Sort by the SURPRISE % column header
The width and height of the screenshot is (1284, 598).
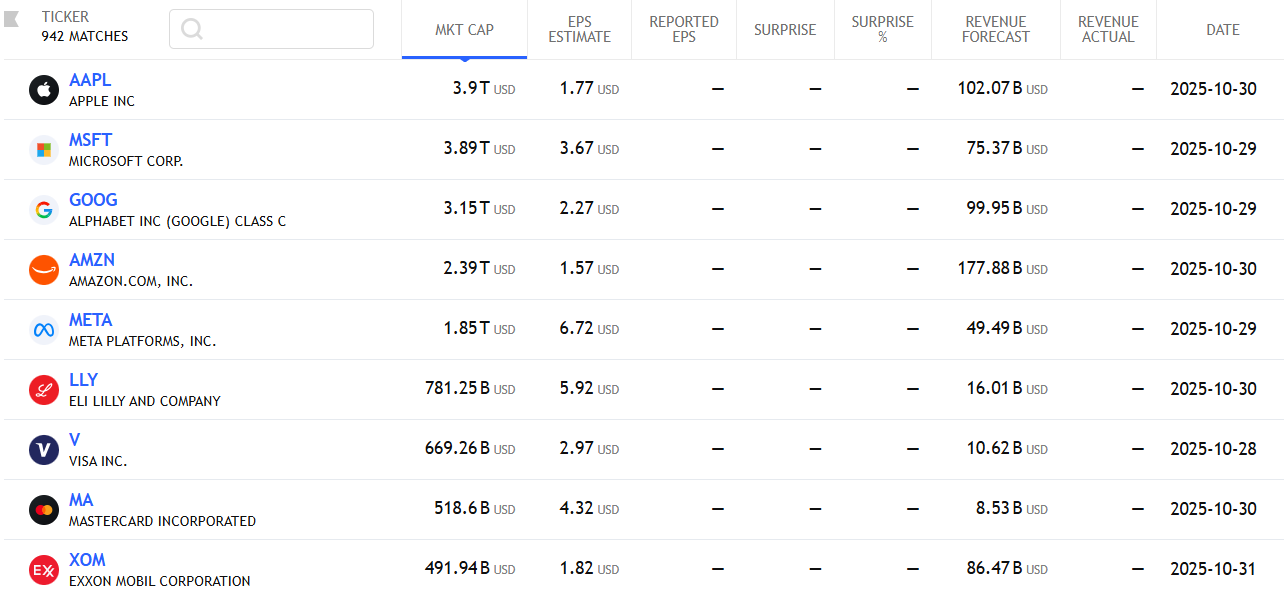point(882,30)
